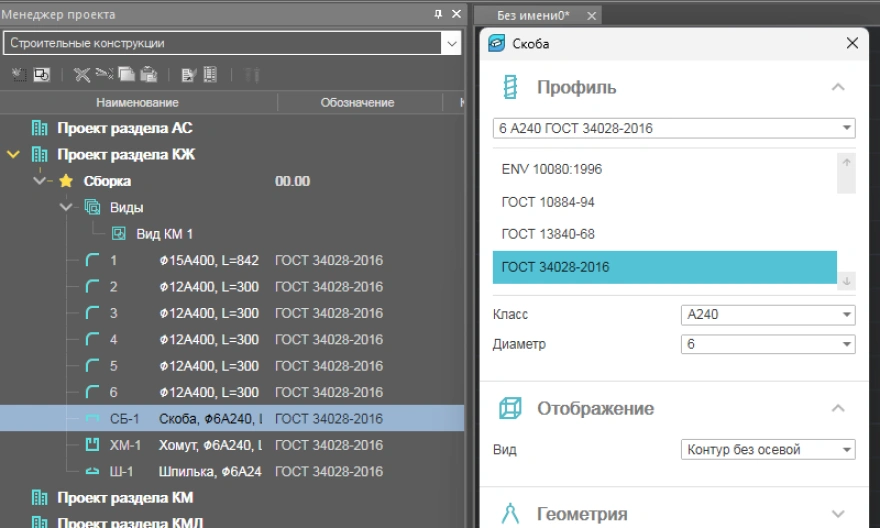Select the Вид КМ 1 tree item
The height and width of the screenshot is (528, 880).
tap(162, 234)
